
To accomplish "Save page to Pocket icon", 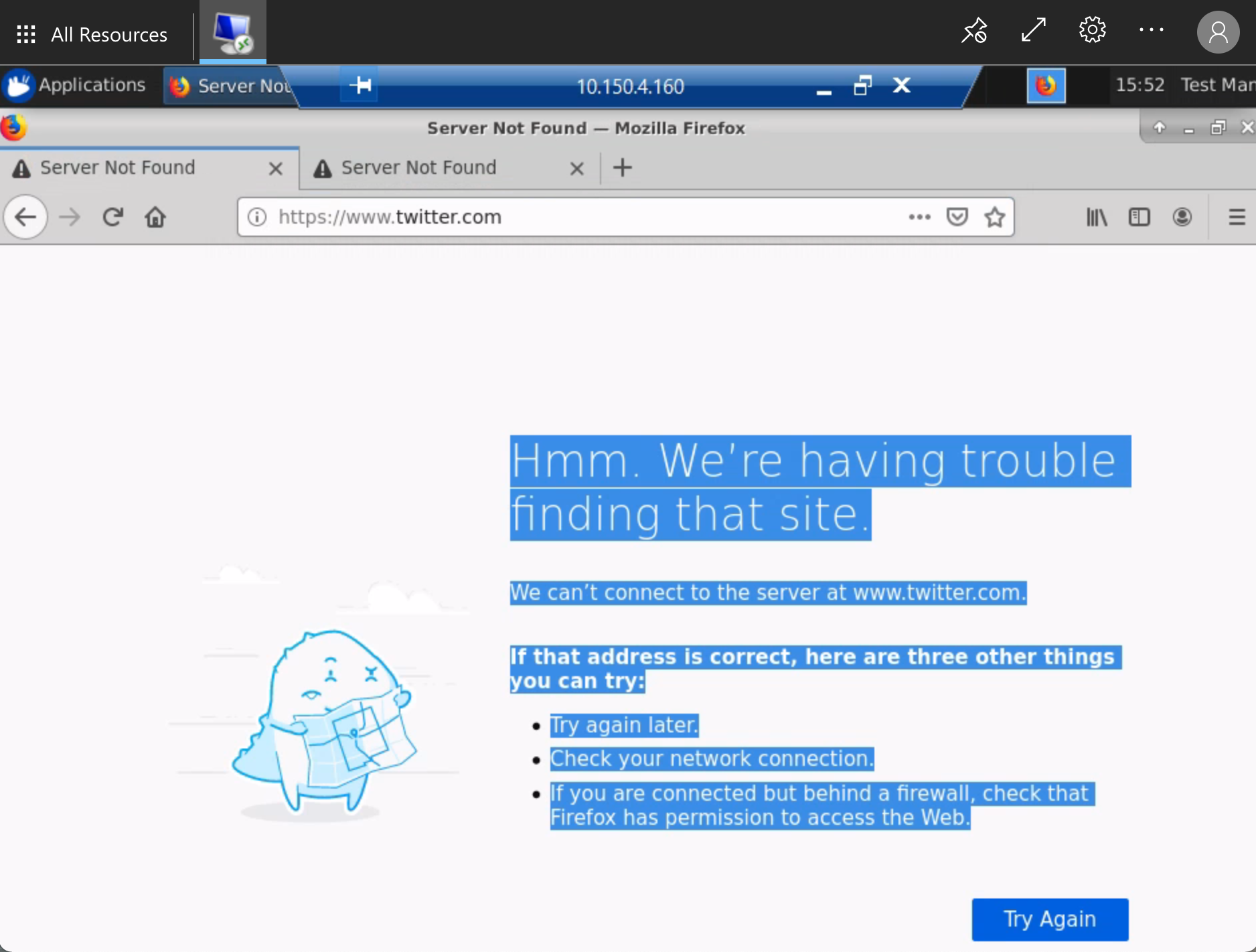I will click(x=957, y=217).
